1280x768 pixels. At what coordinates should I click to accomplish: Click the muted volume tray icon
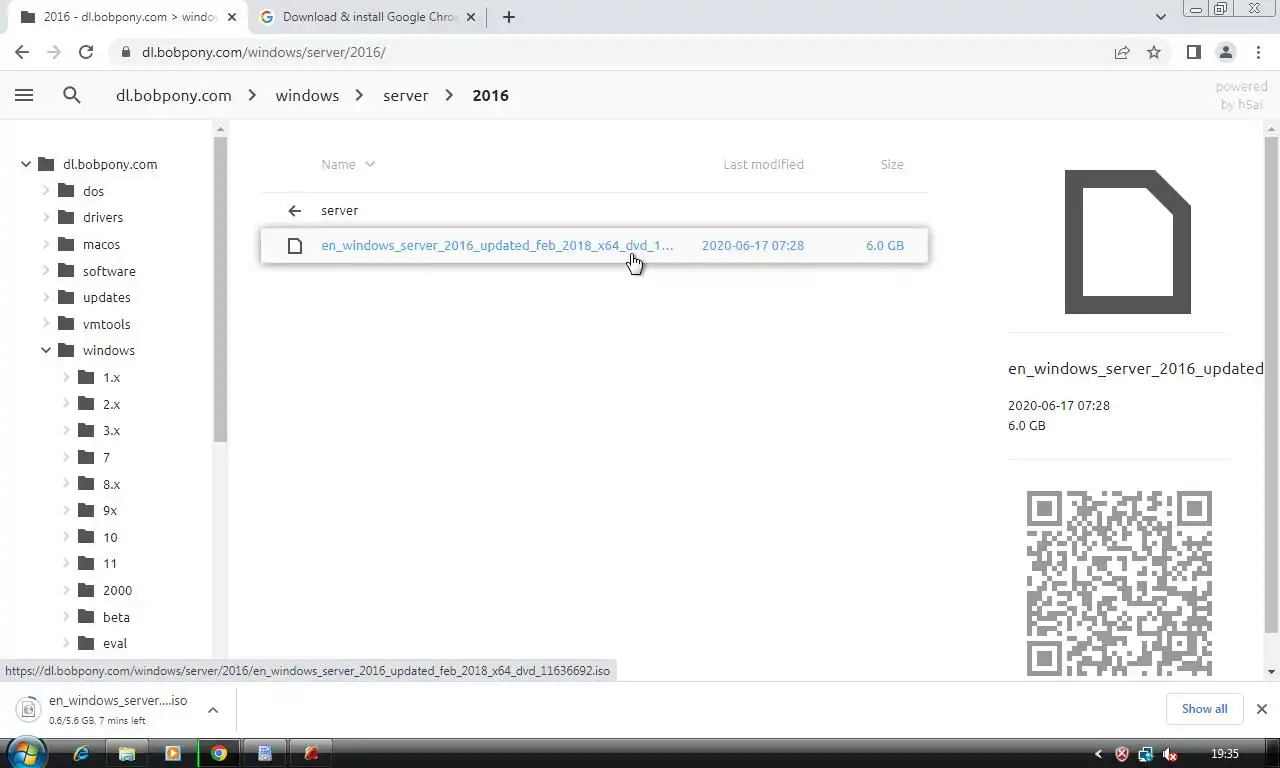pos(1169,754)
